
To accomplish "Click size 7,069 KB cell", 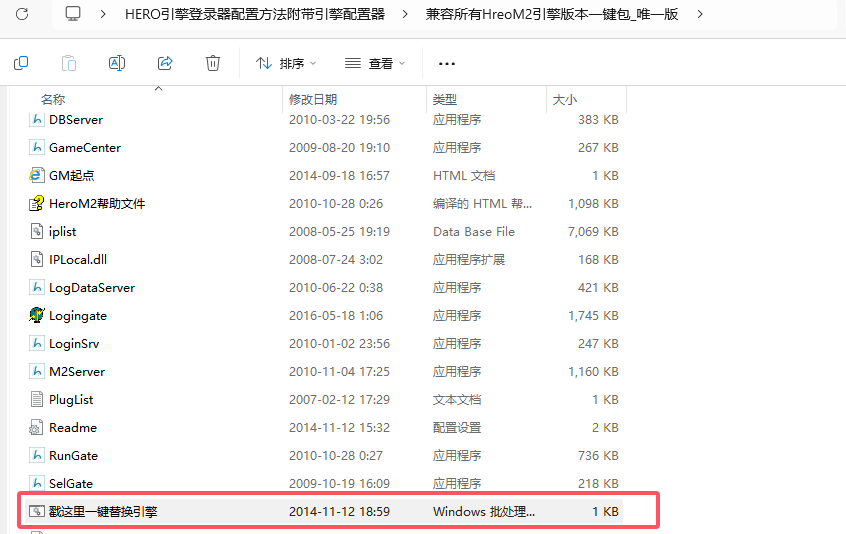I will [x=593, y=232].
